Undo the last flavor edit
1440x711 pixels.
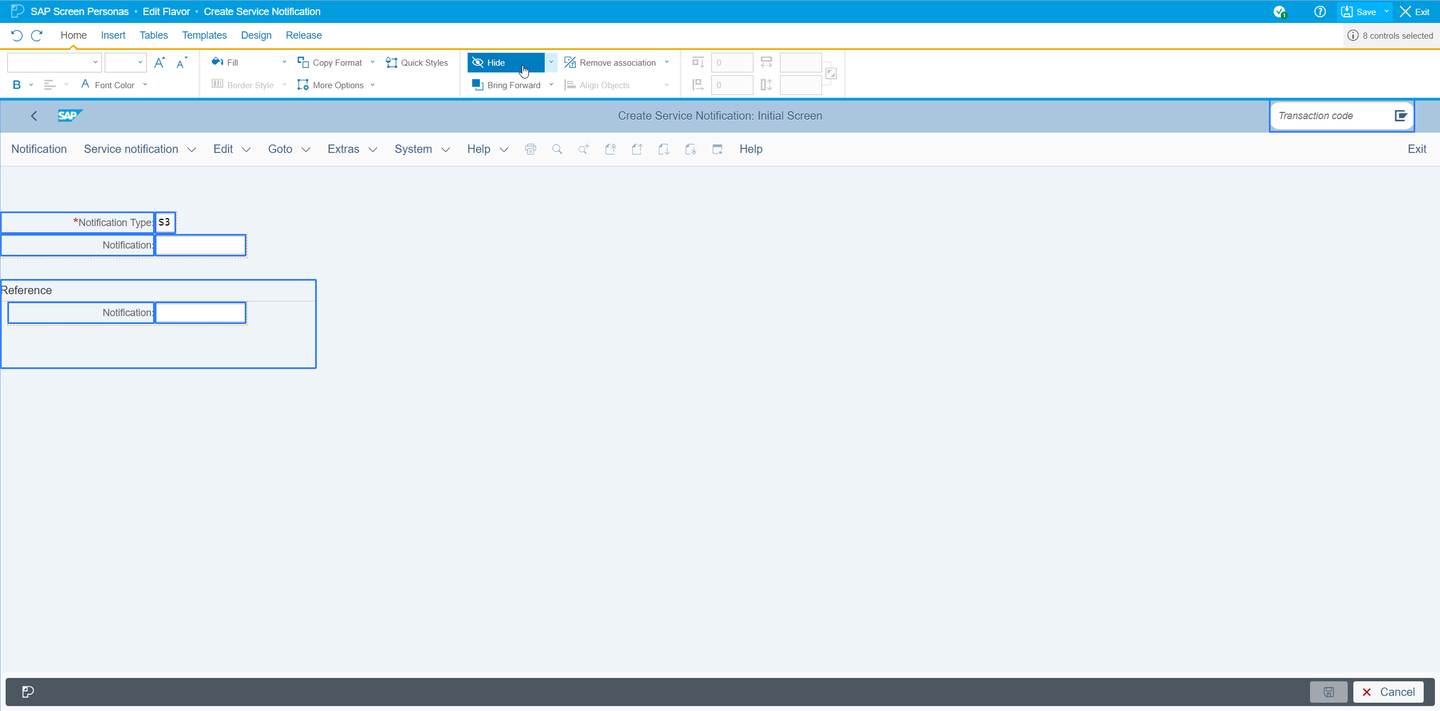point(17,35)
